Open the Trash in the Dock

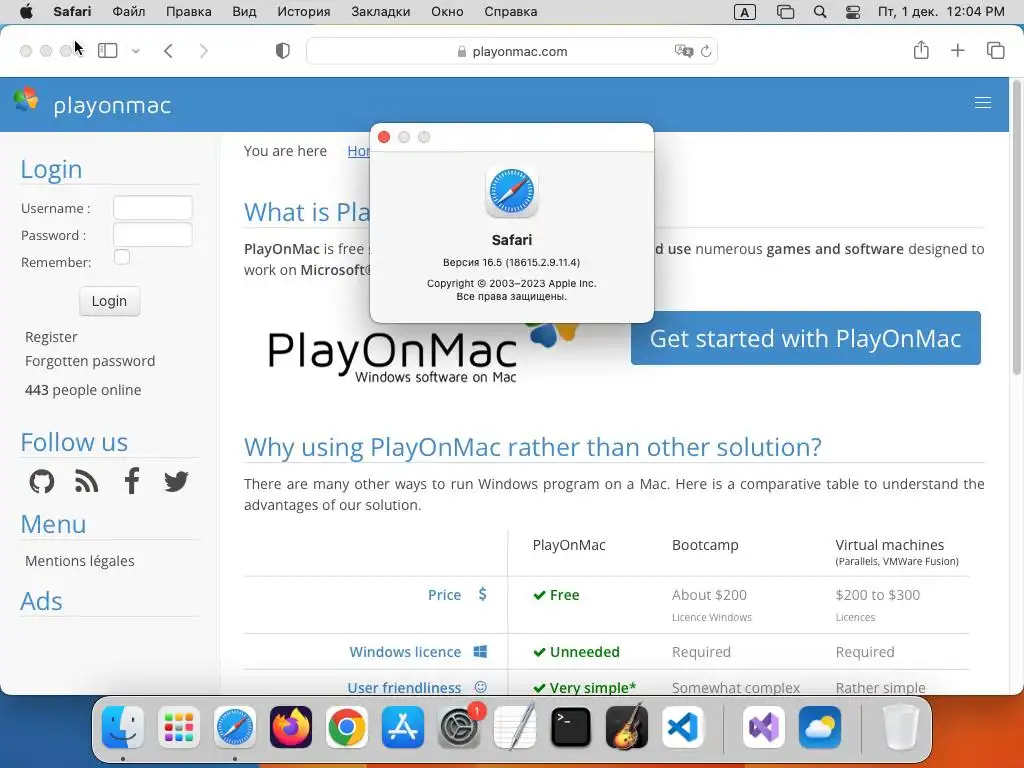click(x=901, y=727)
